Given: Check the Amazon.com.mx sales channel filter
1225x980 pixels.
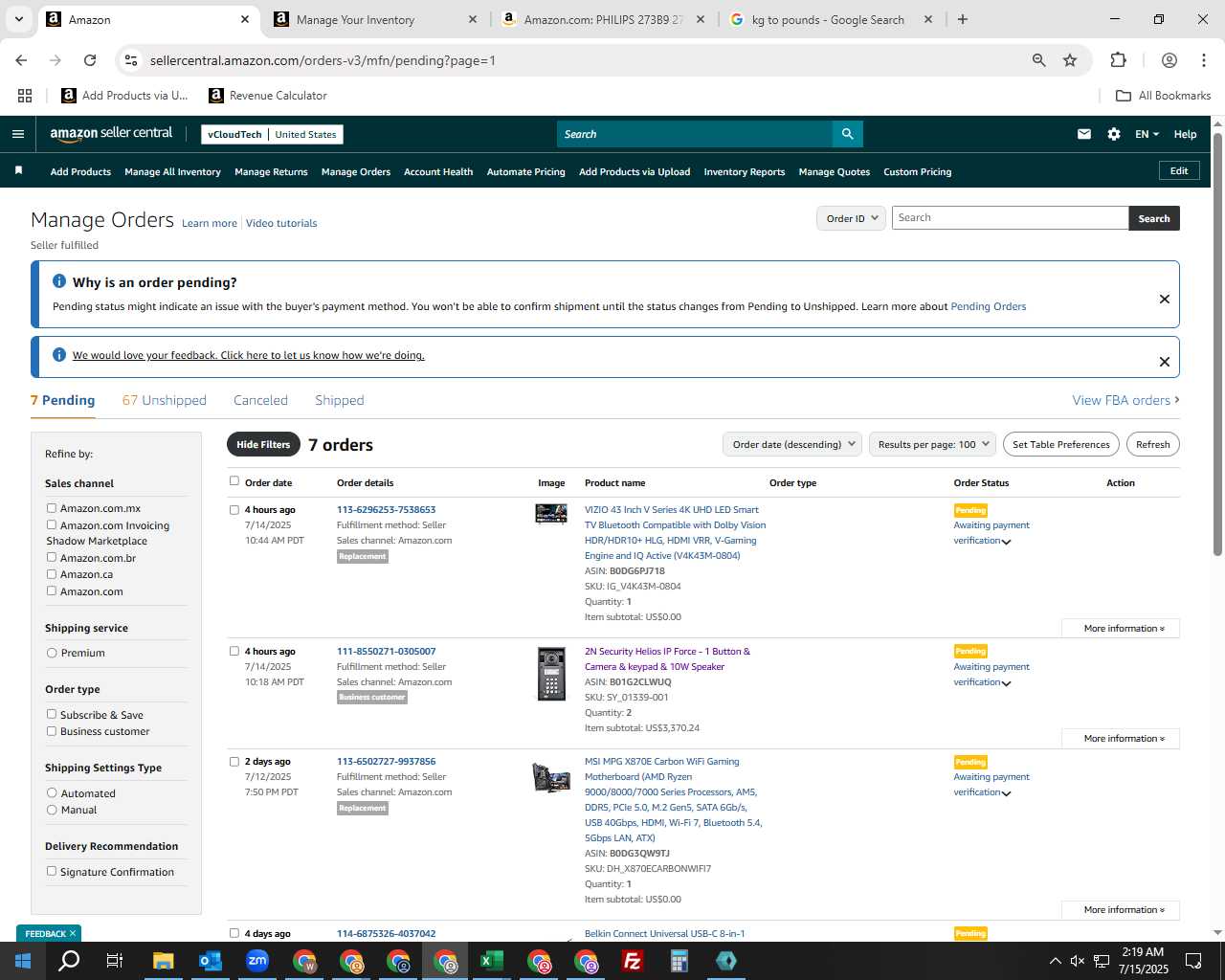Looking at the screenshot, I should click(52, 508).
